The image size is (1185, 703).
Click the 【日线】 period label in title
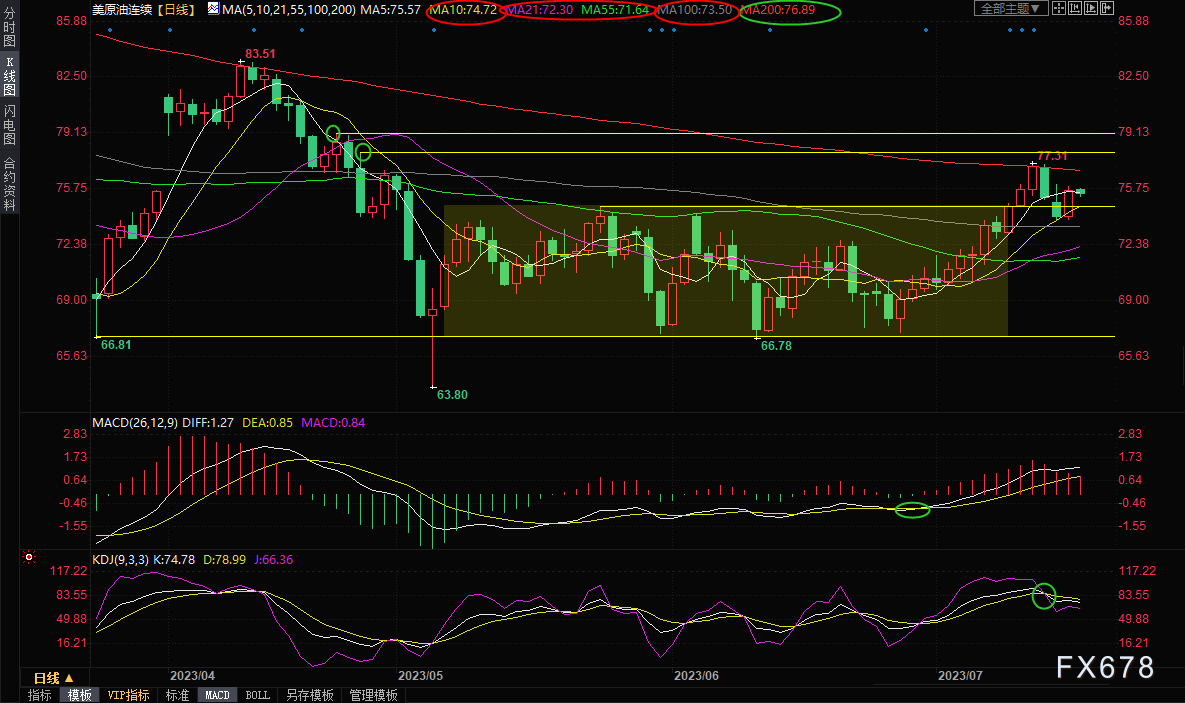[176, 10]
